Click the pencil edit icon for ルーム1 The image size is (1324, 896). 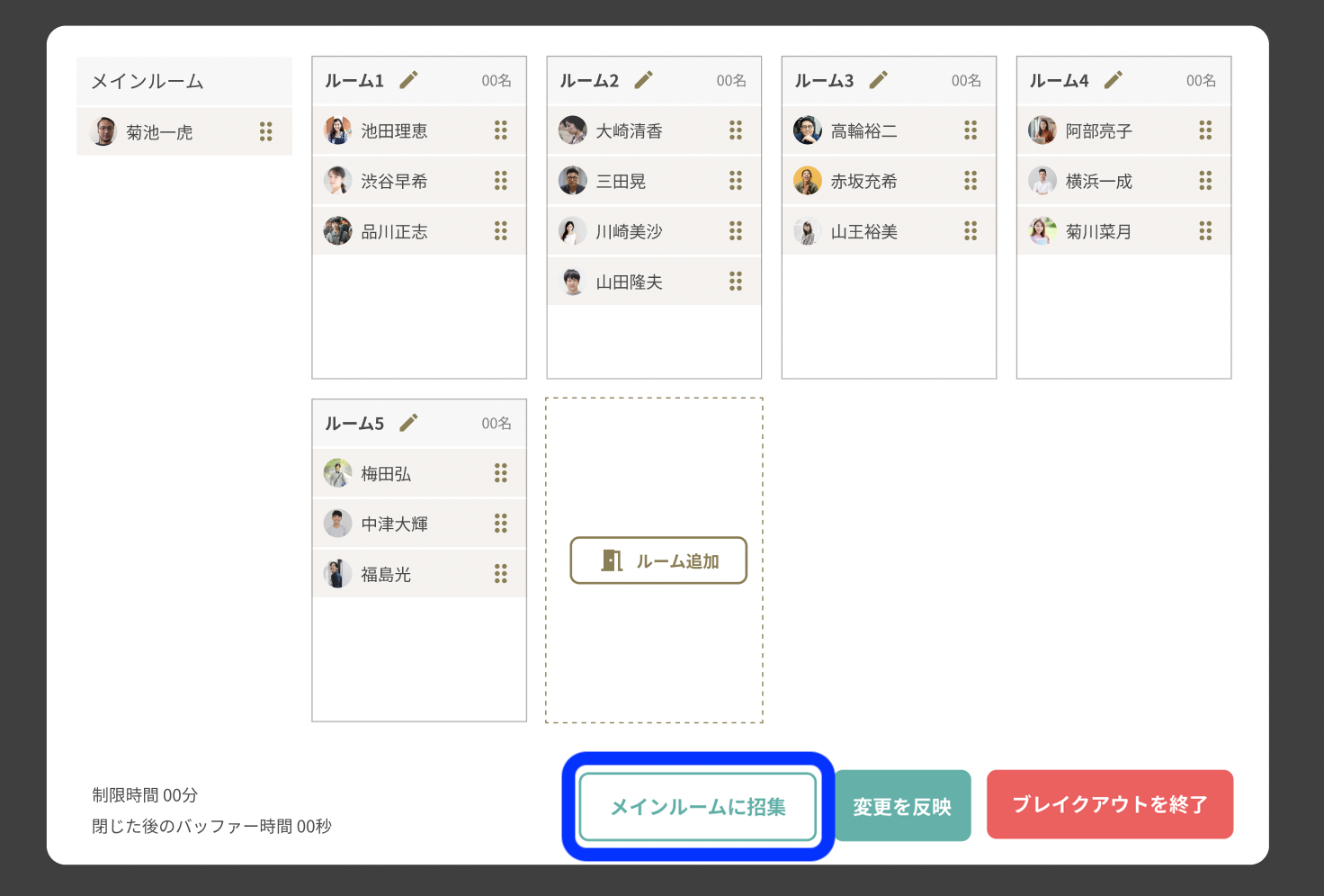pos(408,80)
